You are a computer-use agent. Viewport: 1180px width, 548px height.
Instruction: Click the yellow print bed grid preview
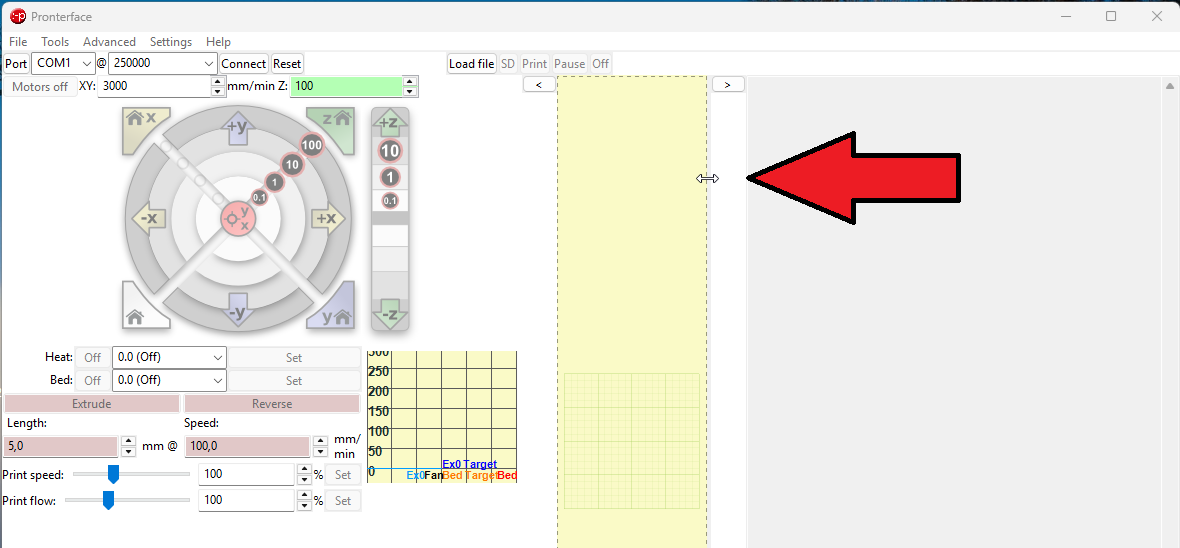click(x=632, y=441)
